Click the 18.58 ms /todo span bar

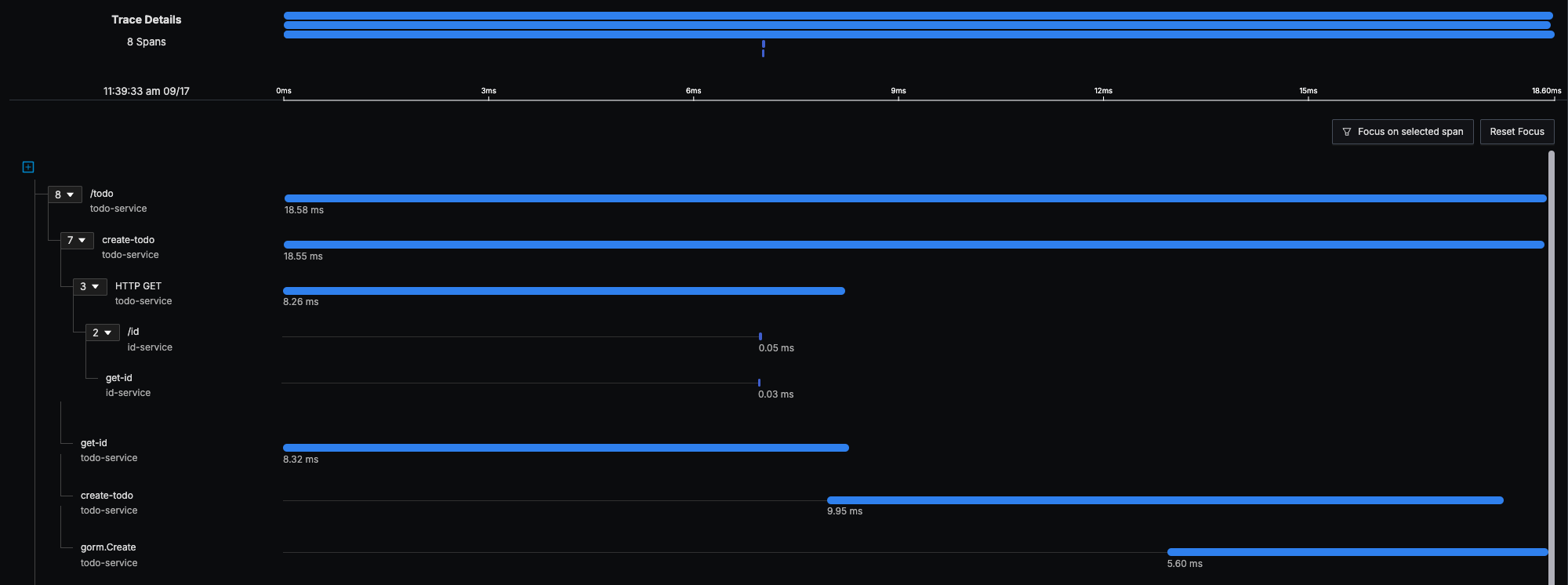click(915, 198)
